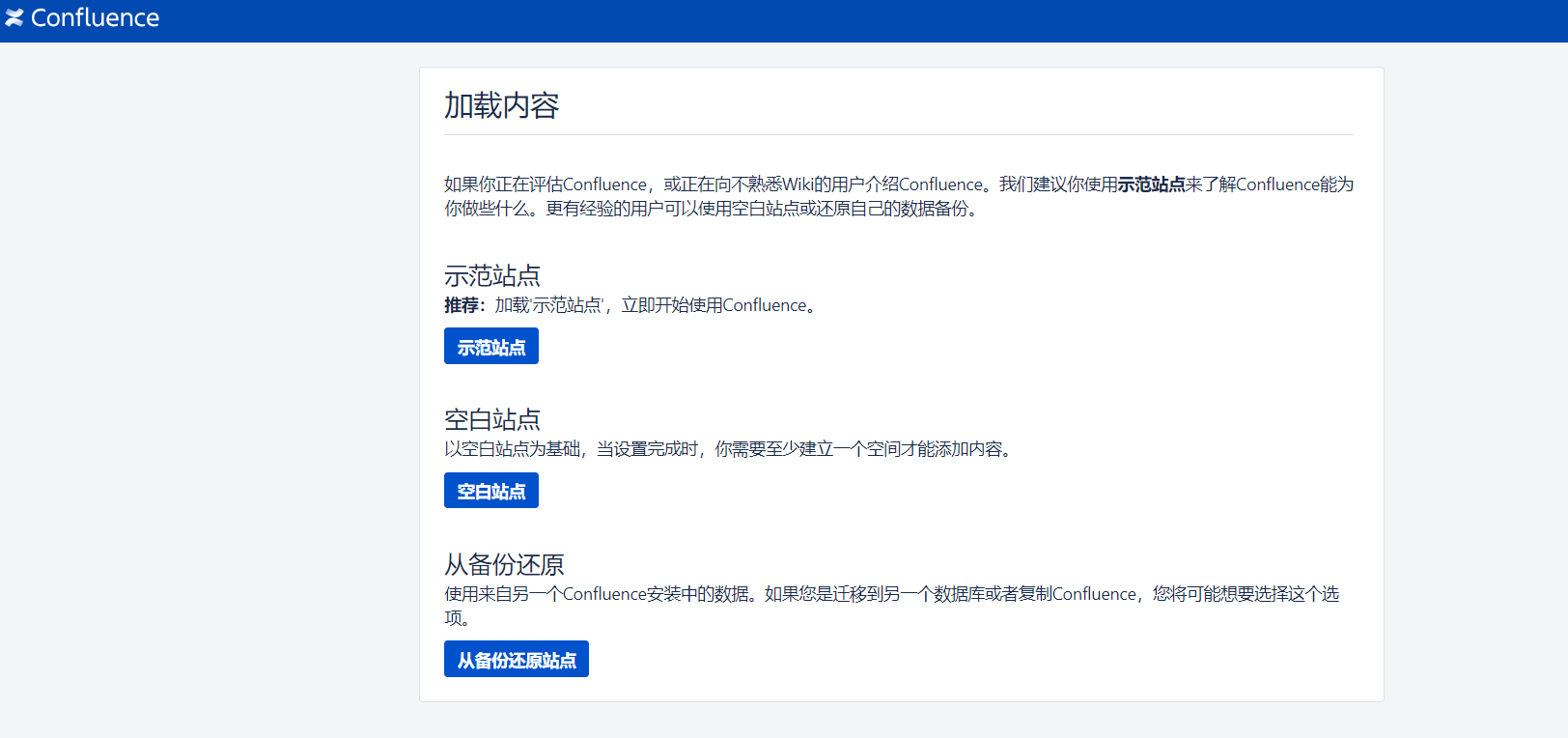Click the 加载内容 page heading
1568x738 pixels.
coord(502,105)
